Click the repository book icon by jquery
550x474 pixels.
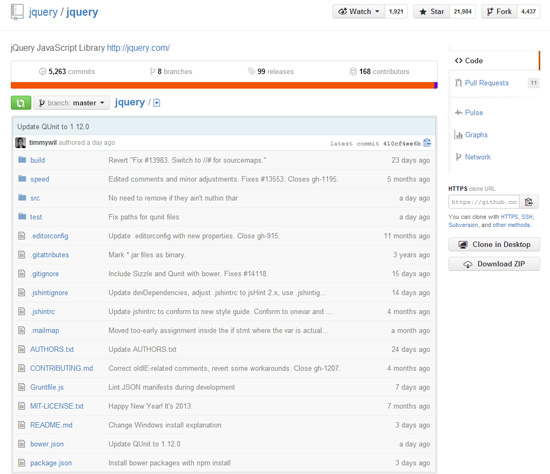[17, 12]
